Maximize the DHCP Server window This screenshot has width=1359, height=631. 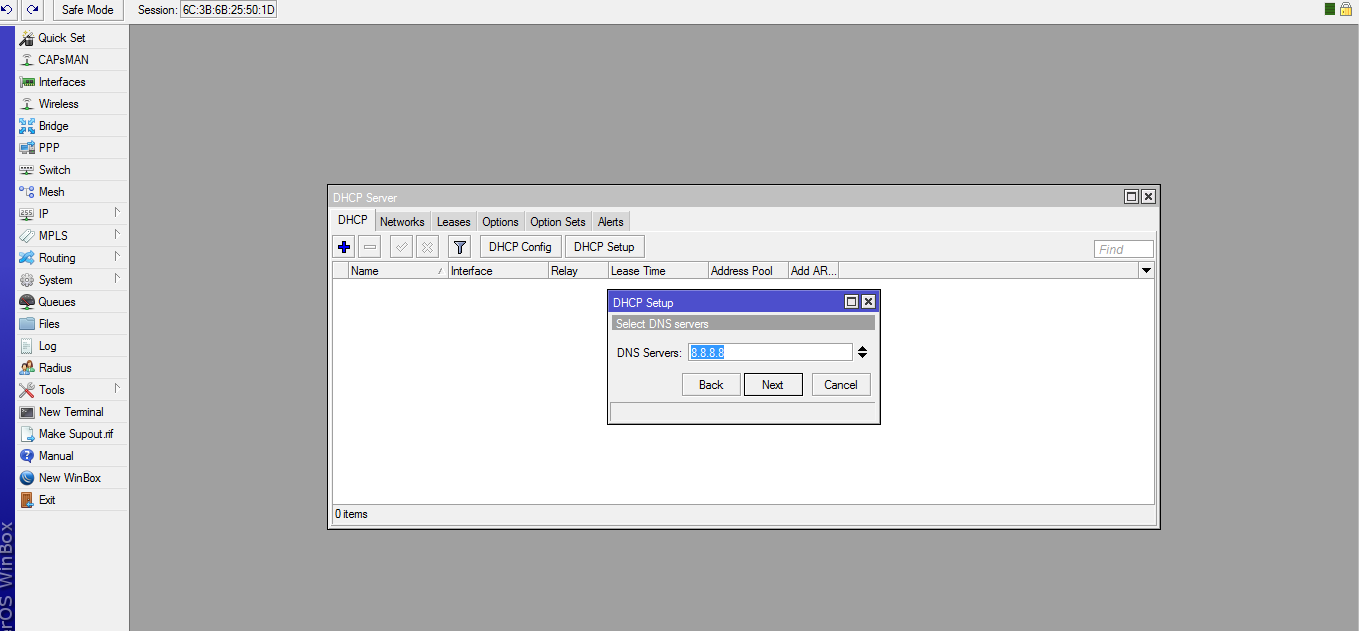tap(1132, 197)
